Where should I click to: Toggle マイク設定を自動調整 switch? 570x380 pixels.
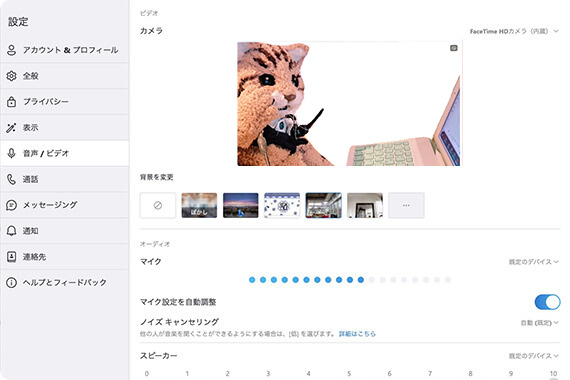(x=547, y=302)
